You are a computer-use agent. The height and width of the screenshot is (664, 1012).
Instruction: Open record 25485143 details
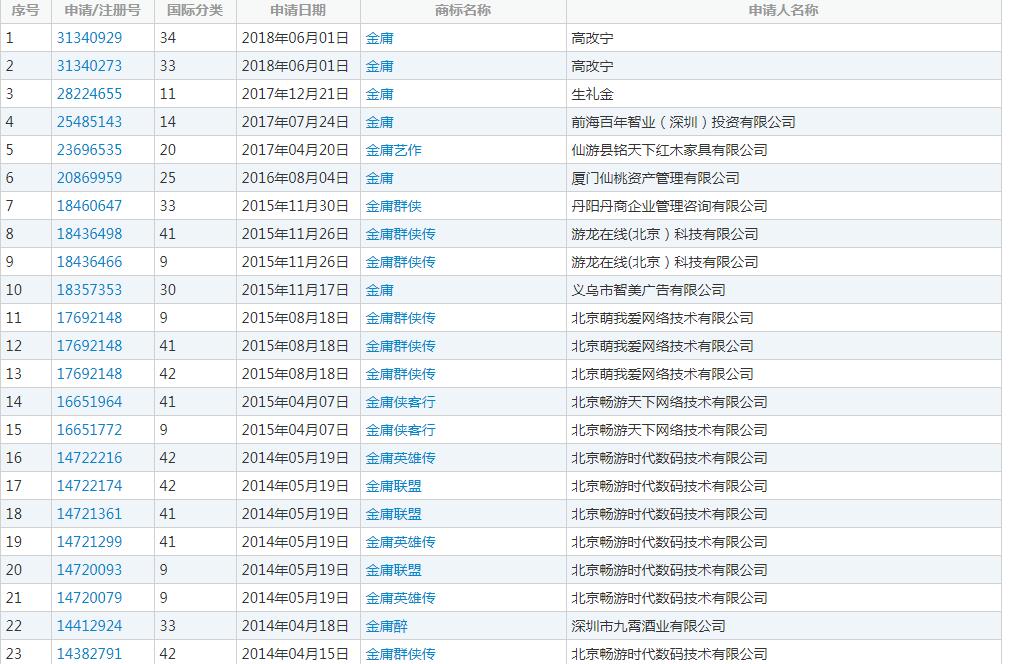[x=89, y=122]
